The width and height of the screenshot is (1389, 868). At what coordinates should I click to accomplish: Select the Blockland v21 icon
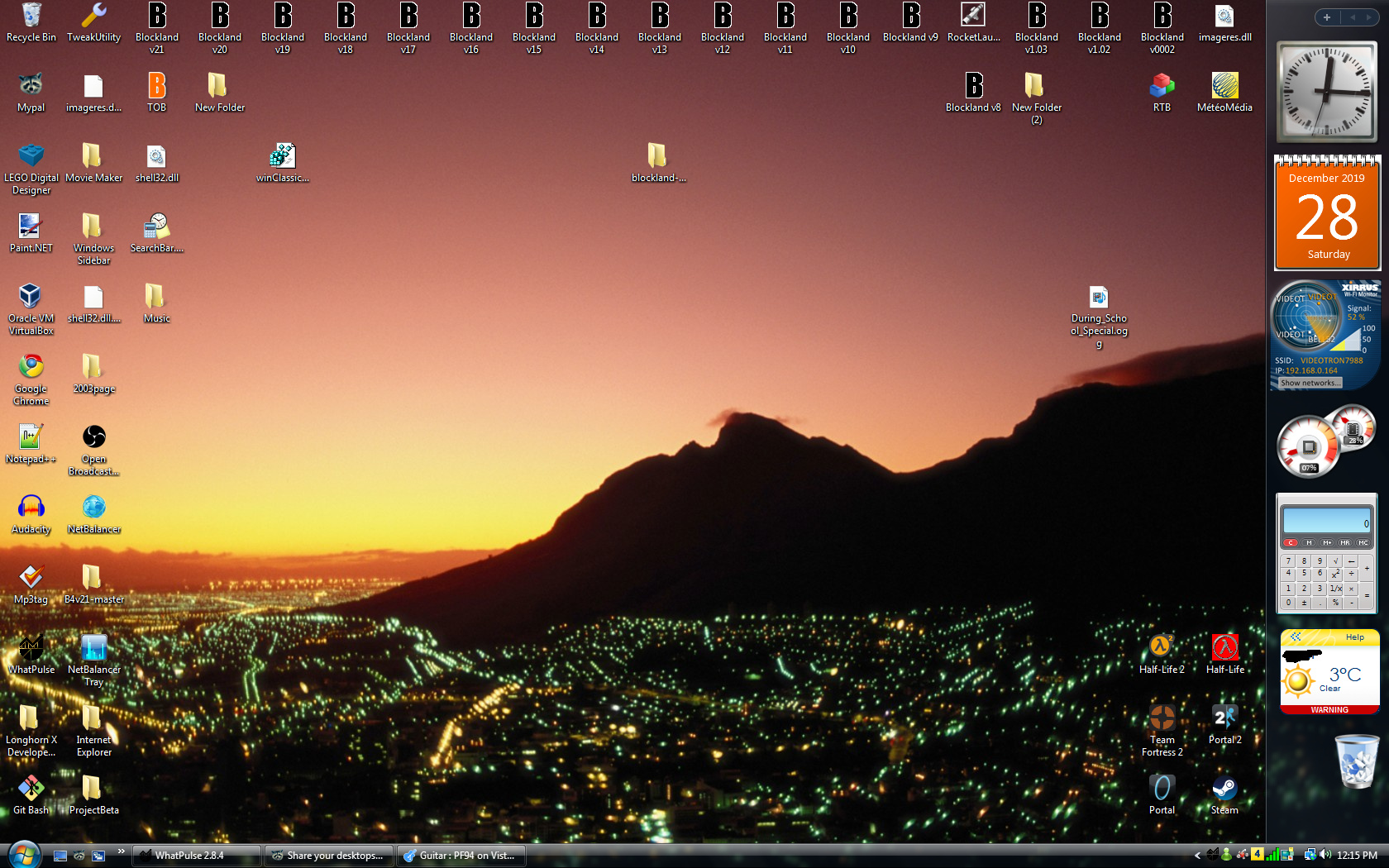[156, 27]
